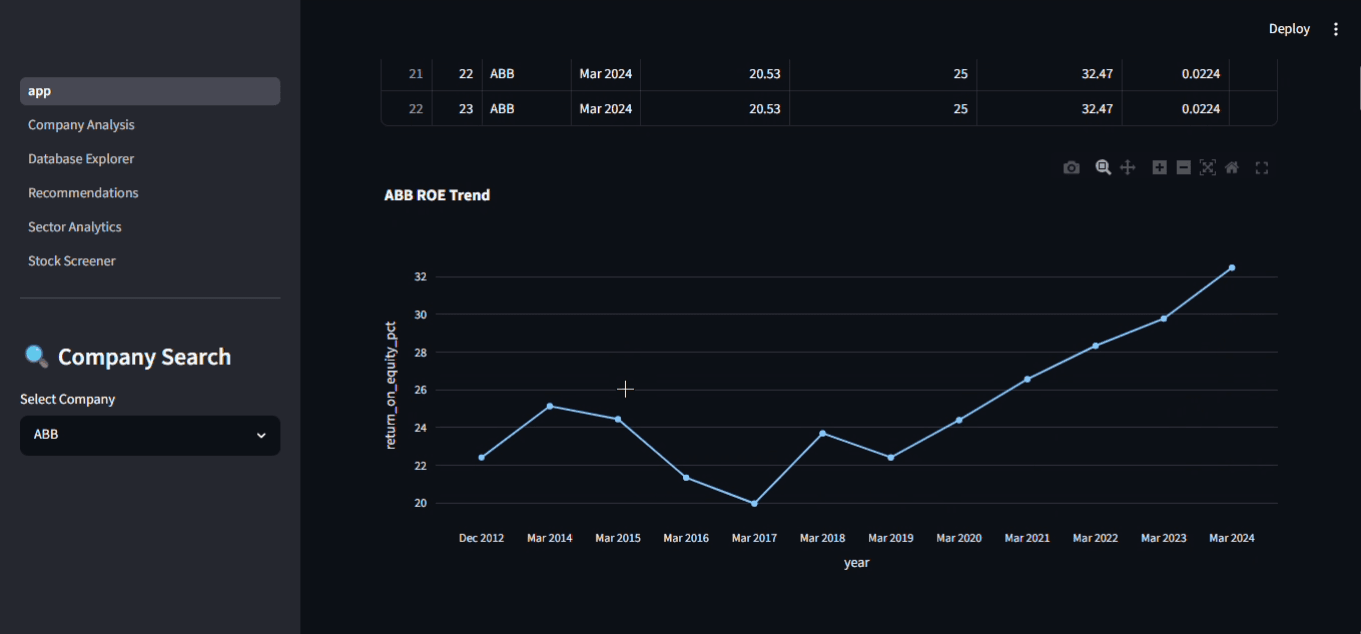Click the Mar 2018 data point
1361x634 pixels.
coord(822,433)
